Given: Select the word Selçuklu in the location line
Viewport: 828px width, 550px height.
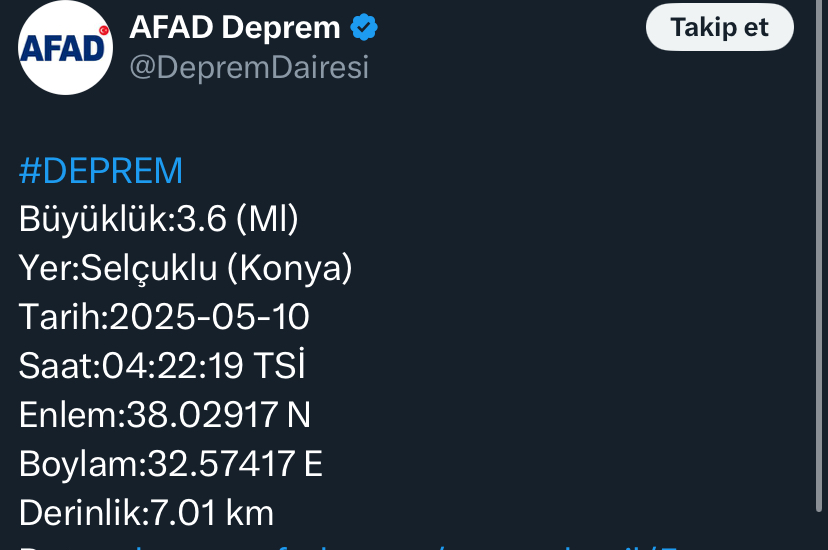Looking at the screenshot, I should tap(148, 268).
